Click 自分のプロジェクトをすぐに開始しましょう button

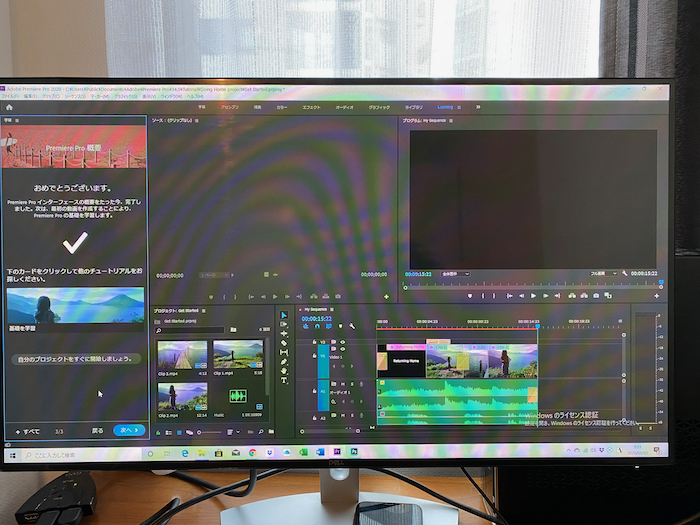pos(75,359)
